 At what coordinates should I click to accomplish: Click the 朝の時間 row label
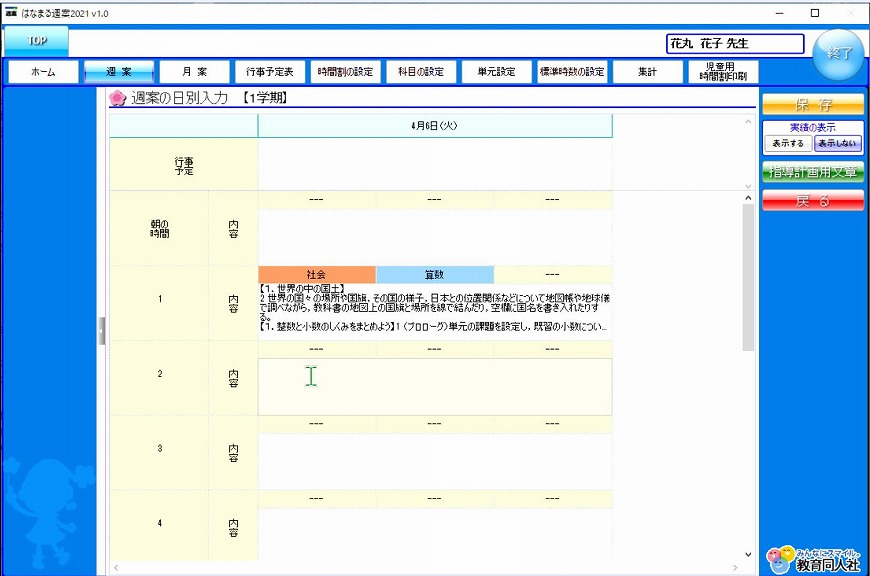pos(160,229)
